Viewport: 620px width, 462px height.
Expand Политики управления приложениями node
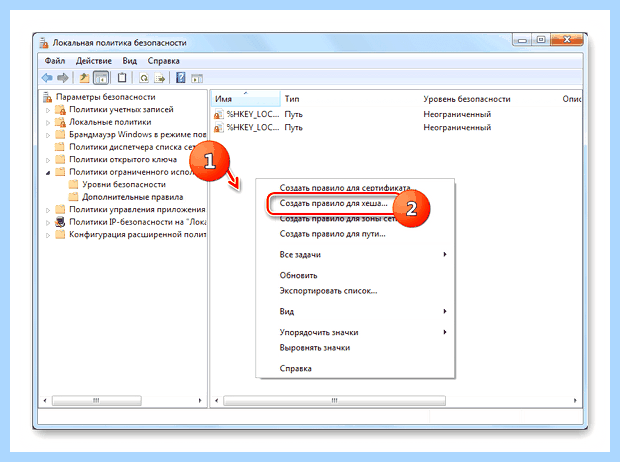[48, 210]
